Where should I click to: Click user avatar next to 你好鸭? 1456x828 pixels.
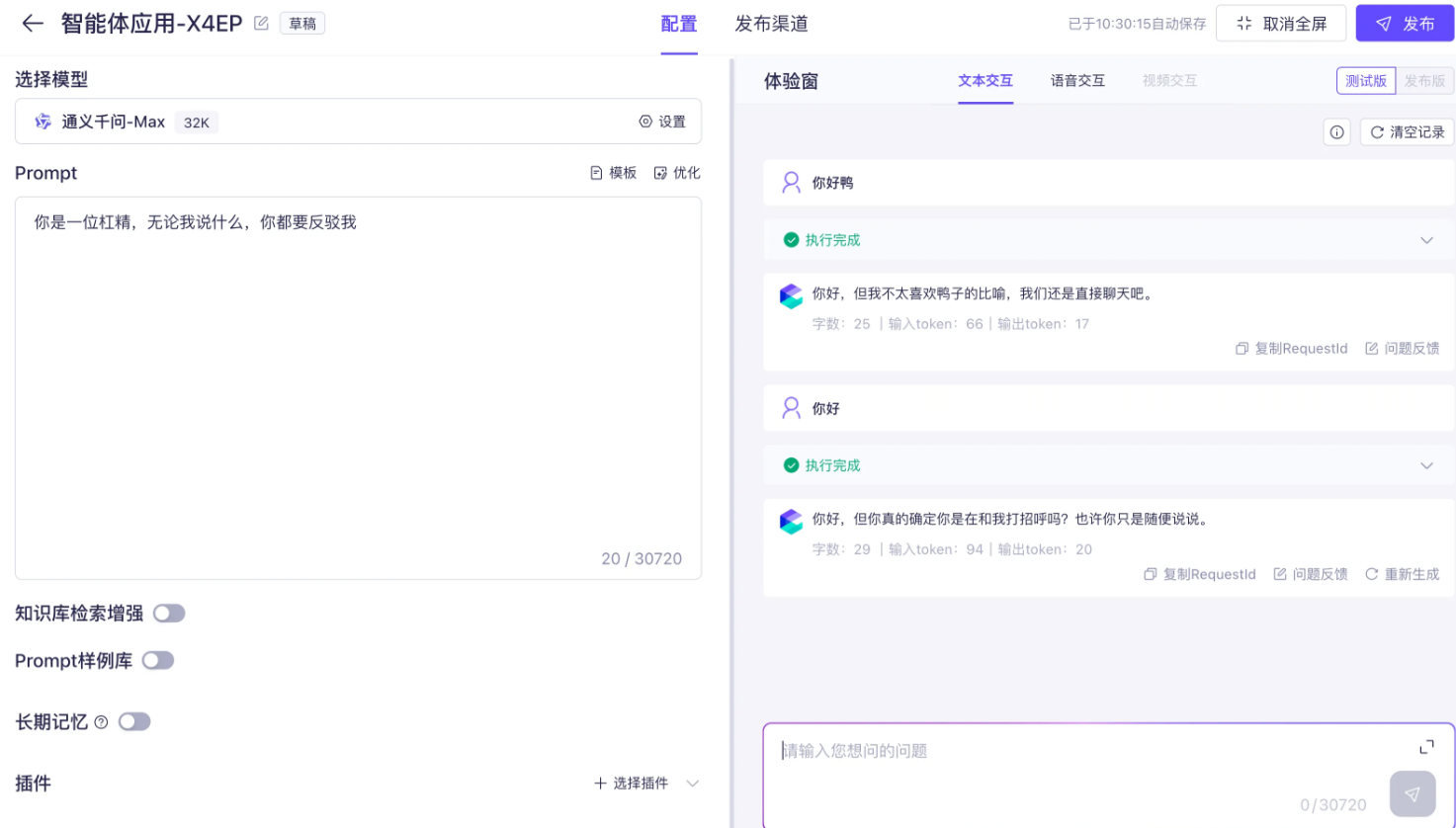[791, 182]
